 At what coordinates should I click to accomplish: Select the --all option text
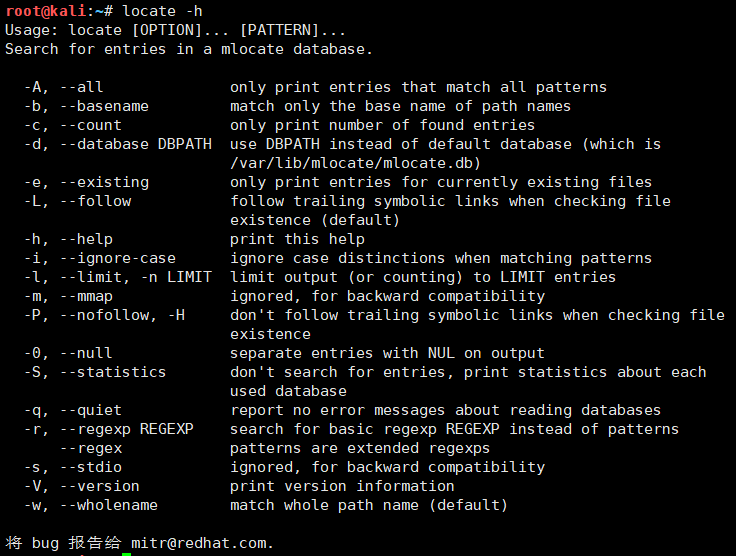click(x=82, y=87)
